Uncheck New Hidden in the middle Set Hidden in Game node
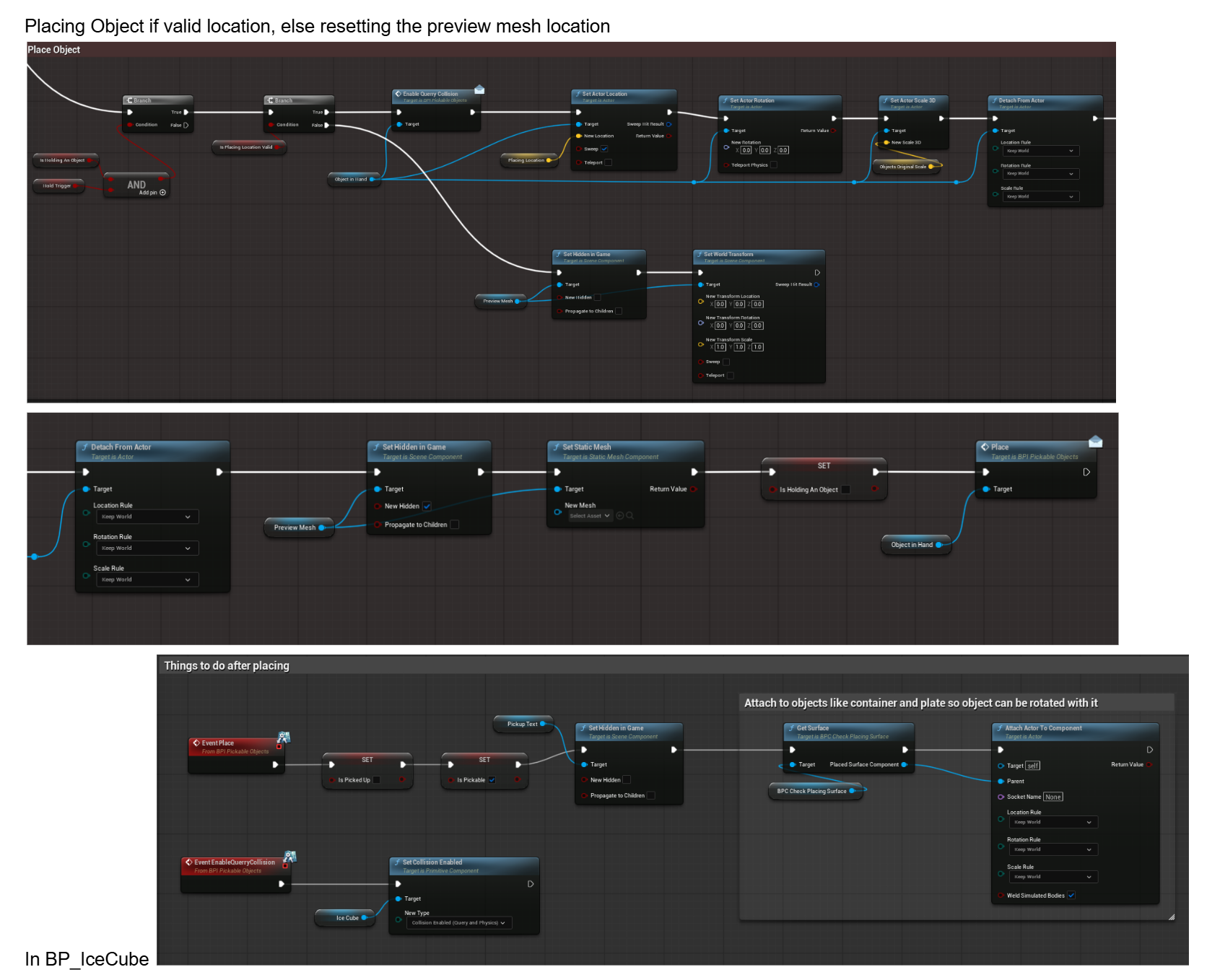 pyautogui.click(x=427, y=506)
